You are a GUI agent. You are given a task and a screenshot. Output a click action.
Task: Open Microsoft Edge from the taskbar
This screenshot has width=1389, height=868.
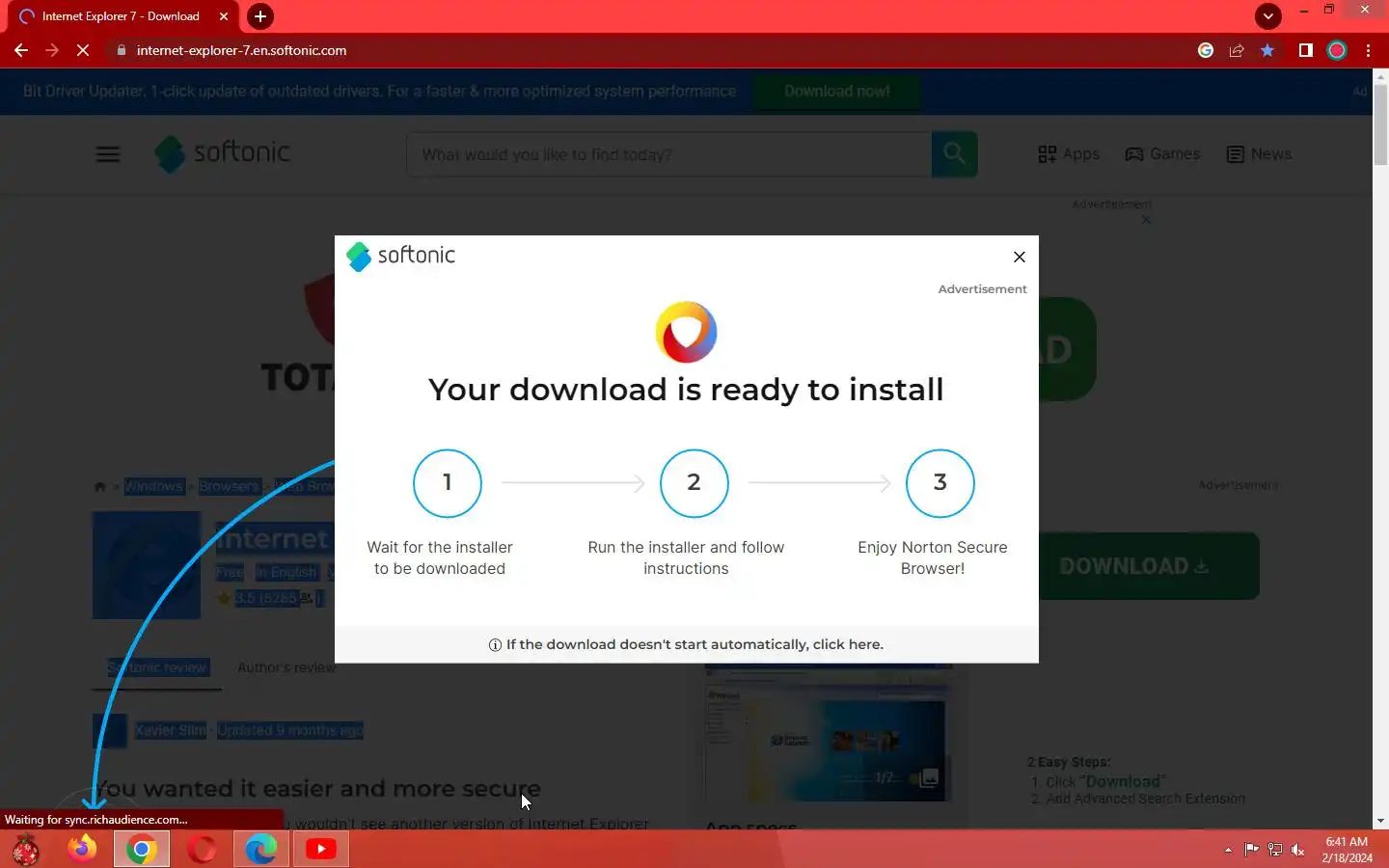tap(261, 849)
